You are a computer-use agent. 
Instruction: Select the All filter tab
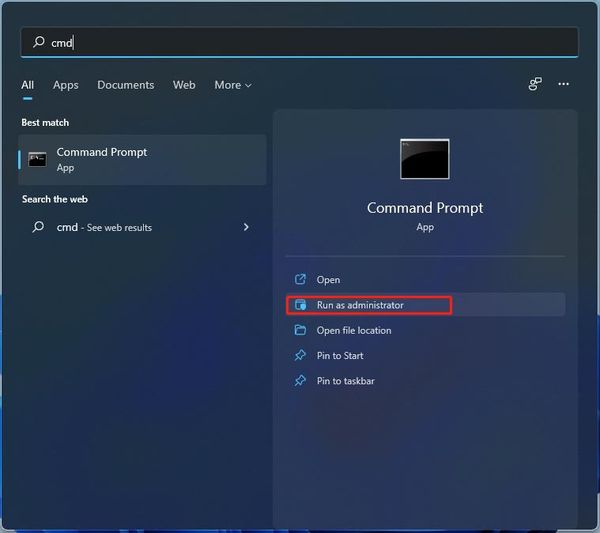(x=28, y=85)
